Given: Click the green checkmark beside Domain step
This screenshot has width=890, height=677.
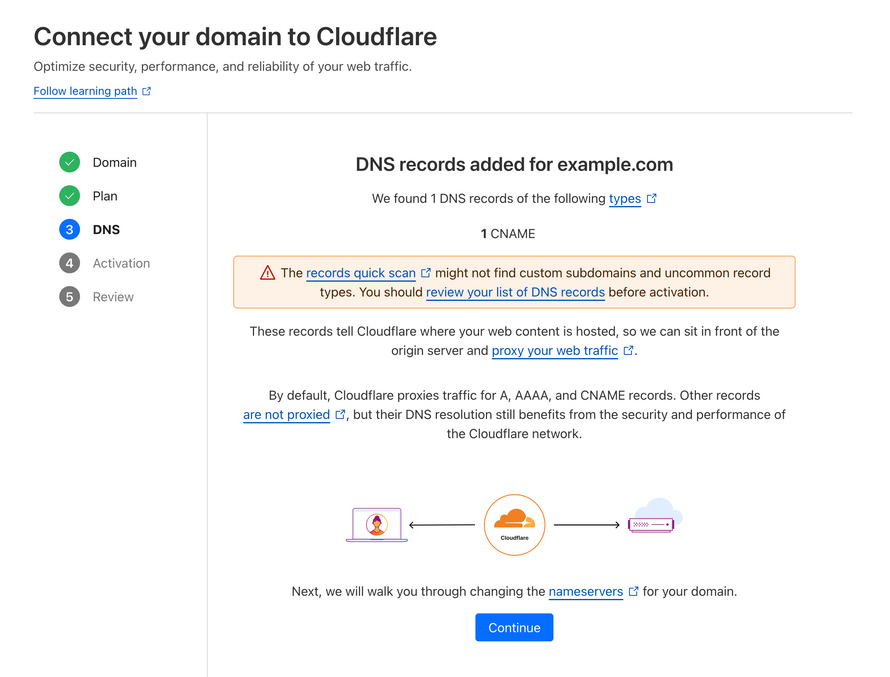Looking at the screenshot, I should [x=69, y=162].
